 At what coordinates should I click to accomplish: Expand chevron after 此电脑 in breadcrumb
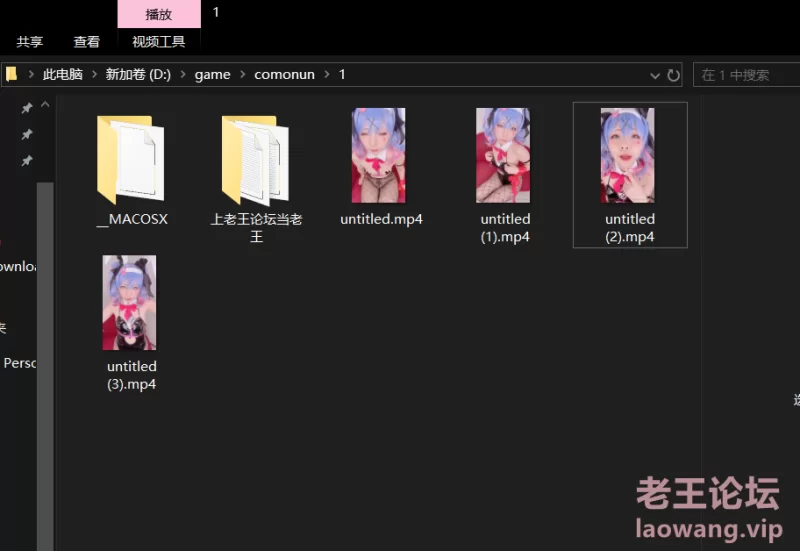point(94,74)
